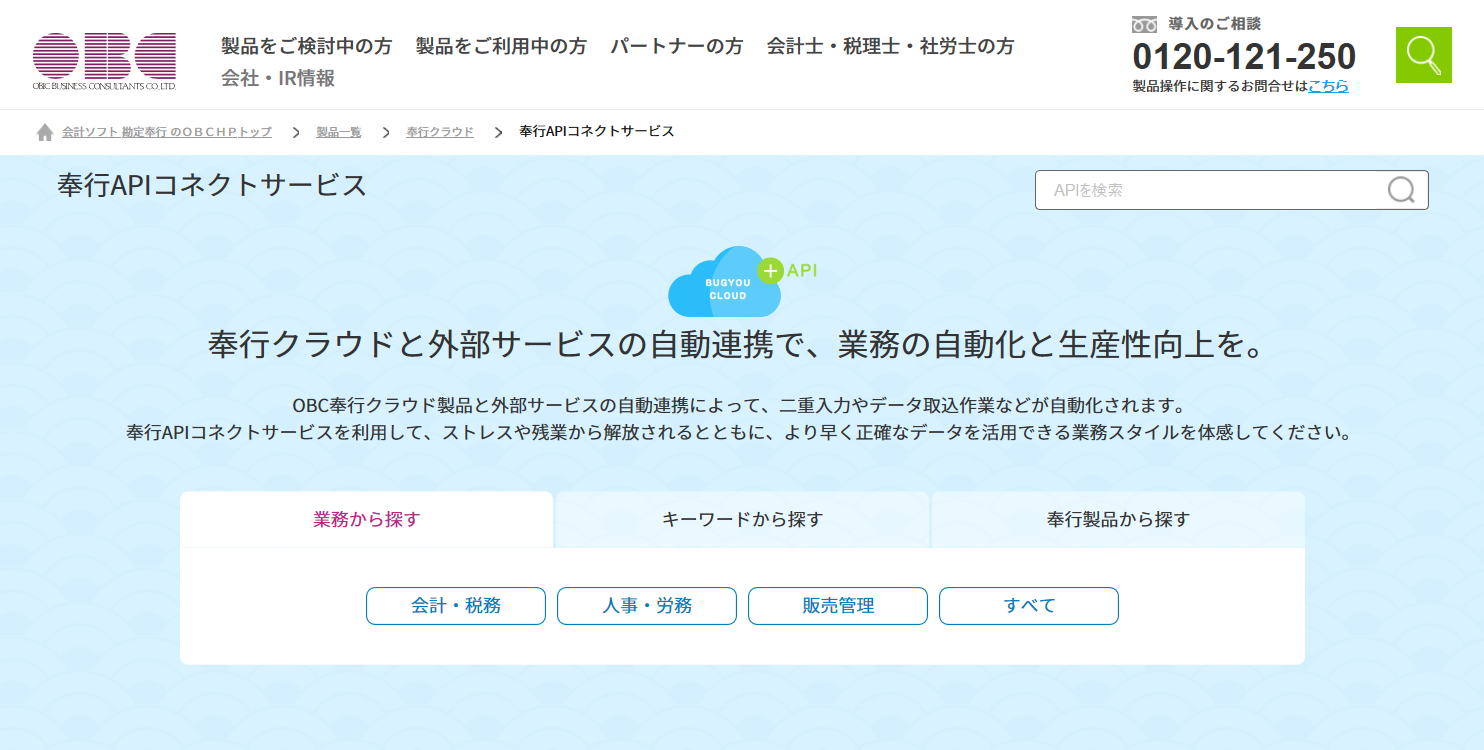Open 製品をご検討中の方 menu
Viewport: 1484px width, 750px height.
(x=307, y=46)
